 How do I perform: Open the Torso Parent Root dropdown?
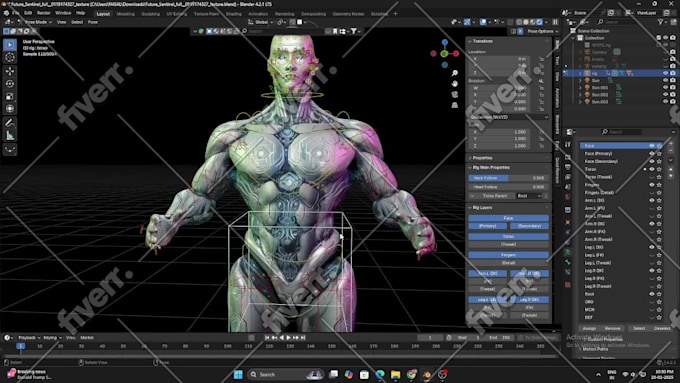click(x=529, y=196)
